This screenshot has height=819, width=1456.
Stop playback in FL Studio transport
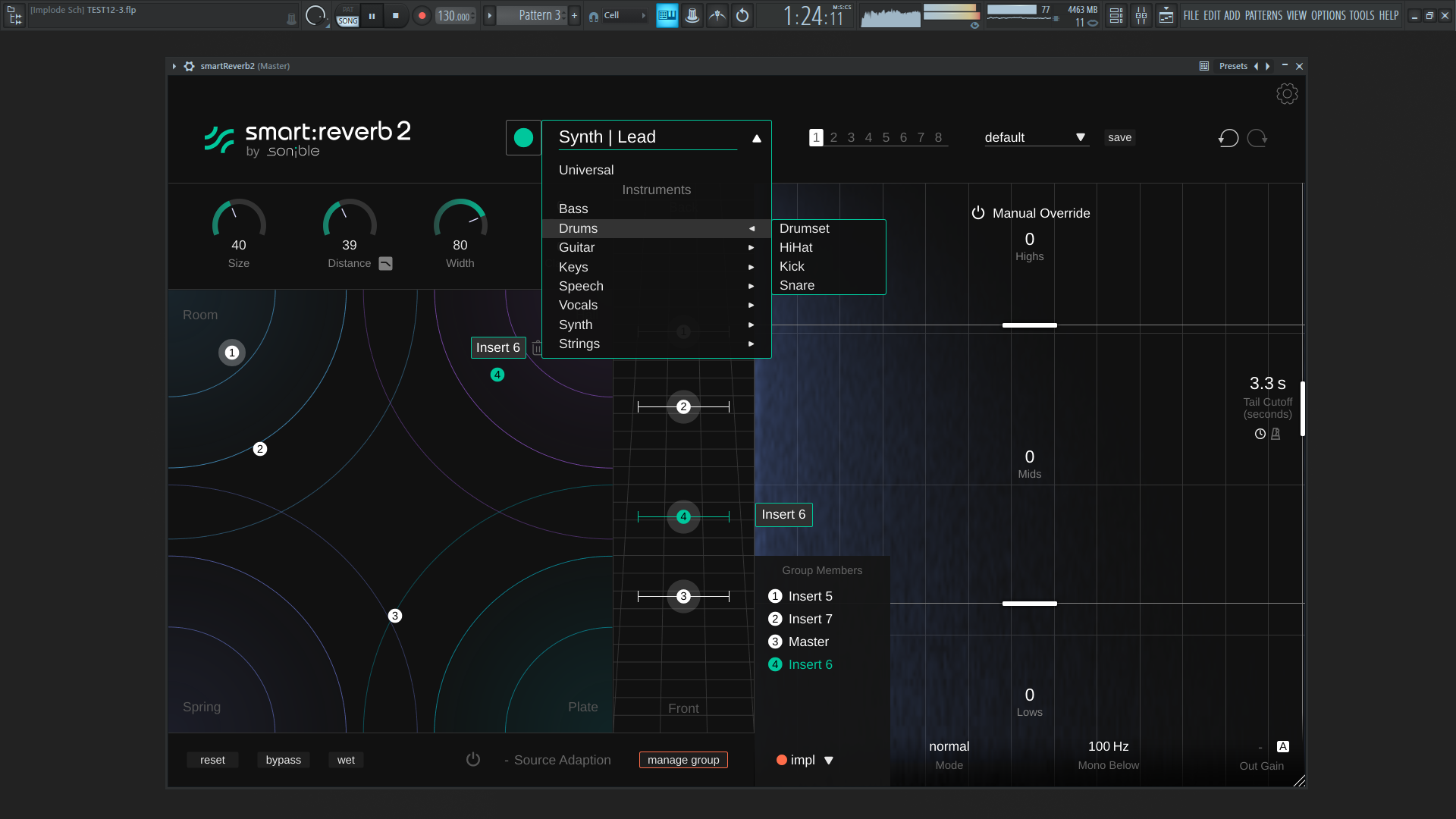pyautogui.click(x=396, y=15)
